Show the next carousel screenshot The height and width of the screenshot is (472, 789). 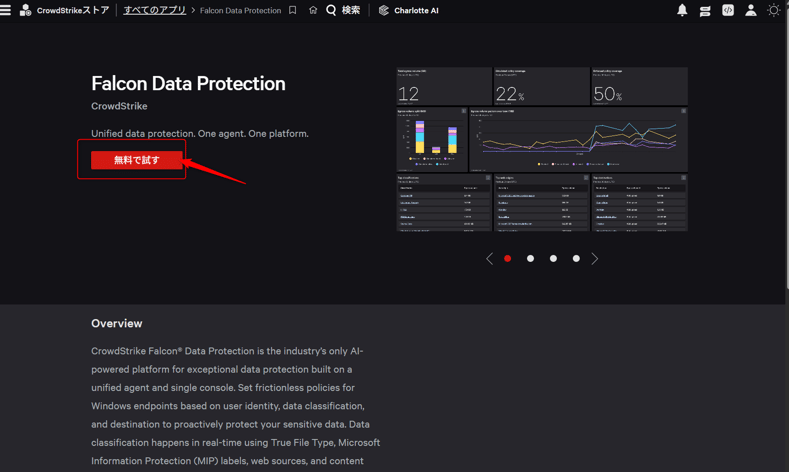tap(595, 259)
